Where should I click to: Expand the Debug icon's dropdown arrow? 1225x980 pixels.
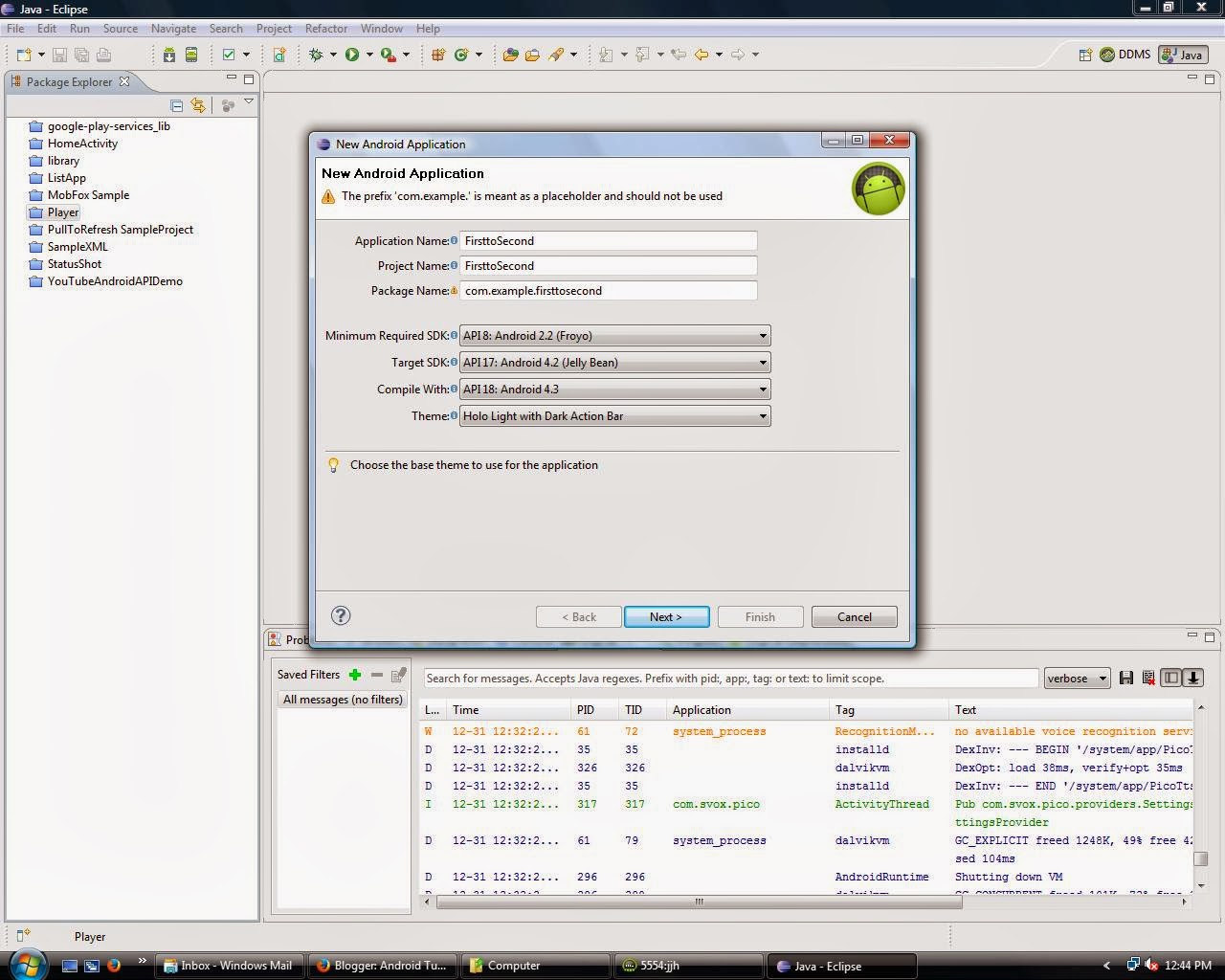coord(333,55)
